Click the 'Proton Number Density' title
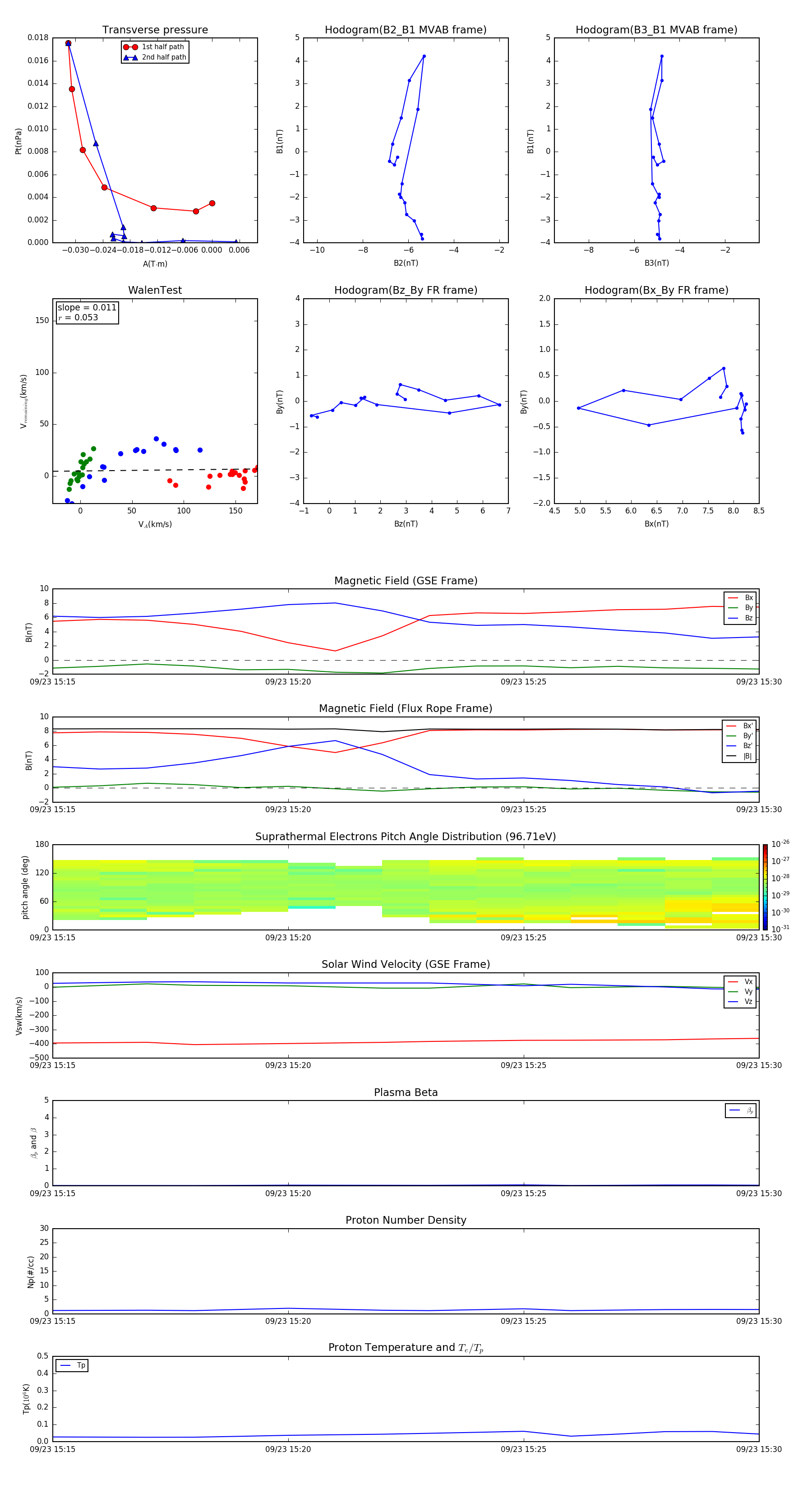Viewport: 812px width, 1489px height. click(x=406, y=1220)
